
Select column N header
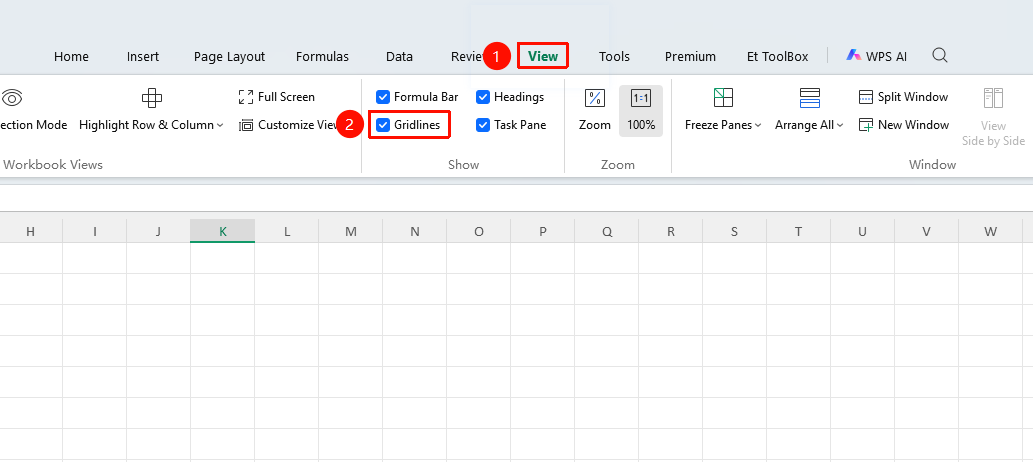(414, 231)
